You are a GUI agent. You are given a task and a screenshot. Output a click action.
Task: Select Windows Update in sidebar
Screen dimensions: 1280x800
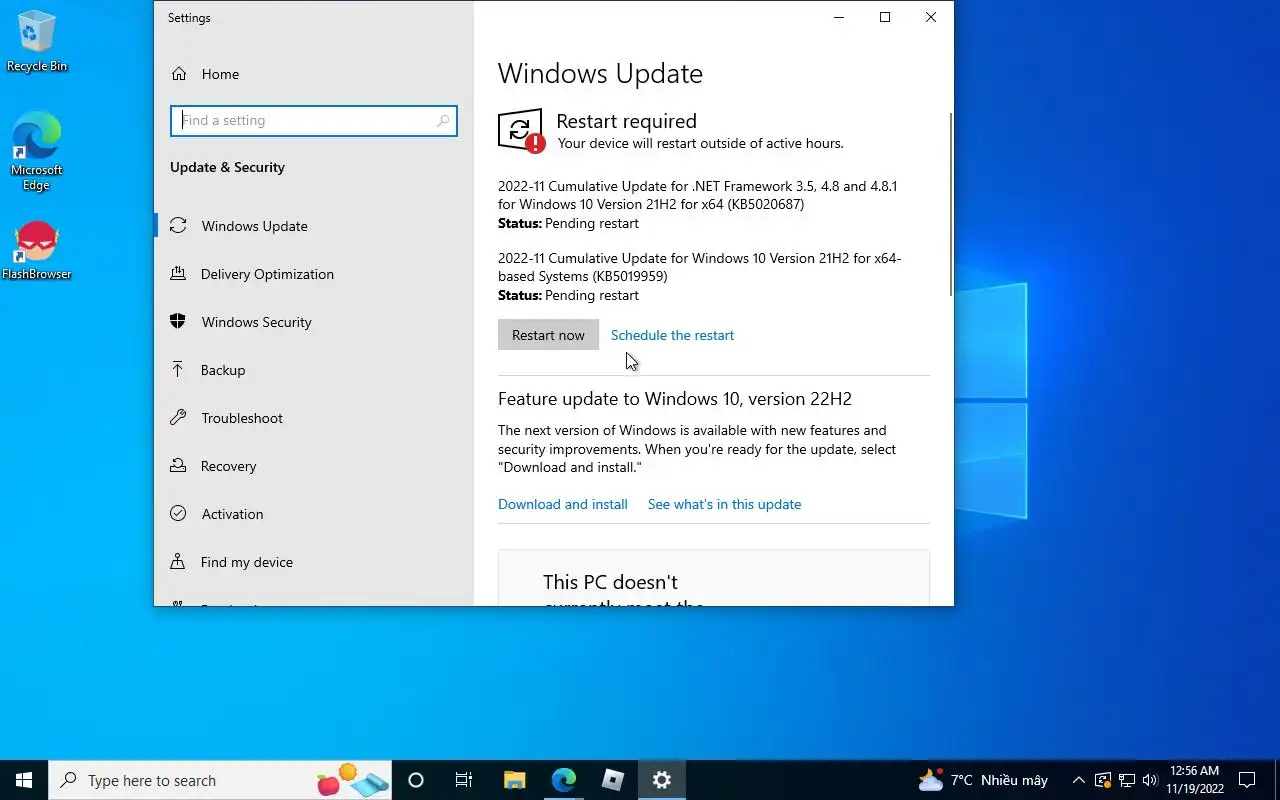(x=254, y=226)
